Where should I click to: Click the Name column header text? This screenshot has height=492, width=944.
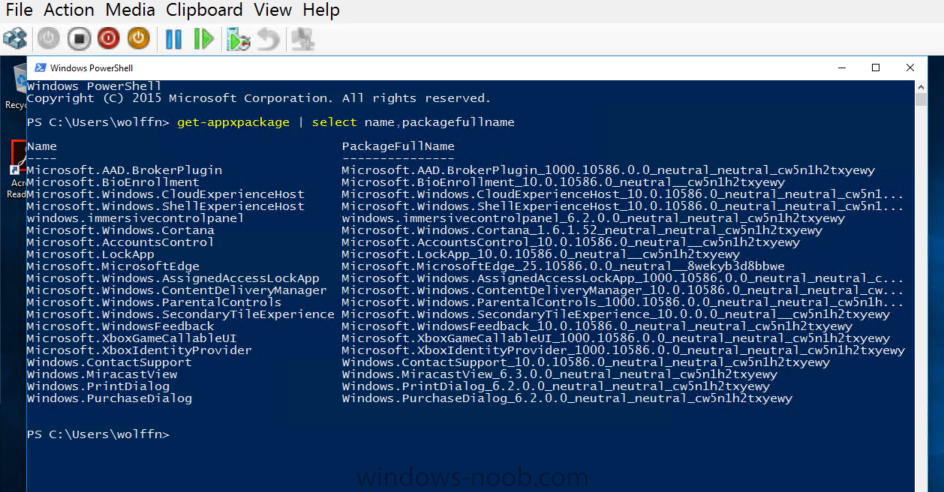point(42,146)
